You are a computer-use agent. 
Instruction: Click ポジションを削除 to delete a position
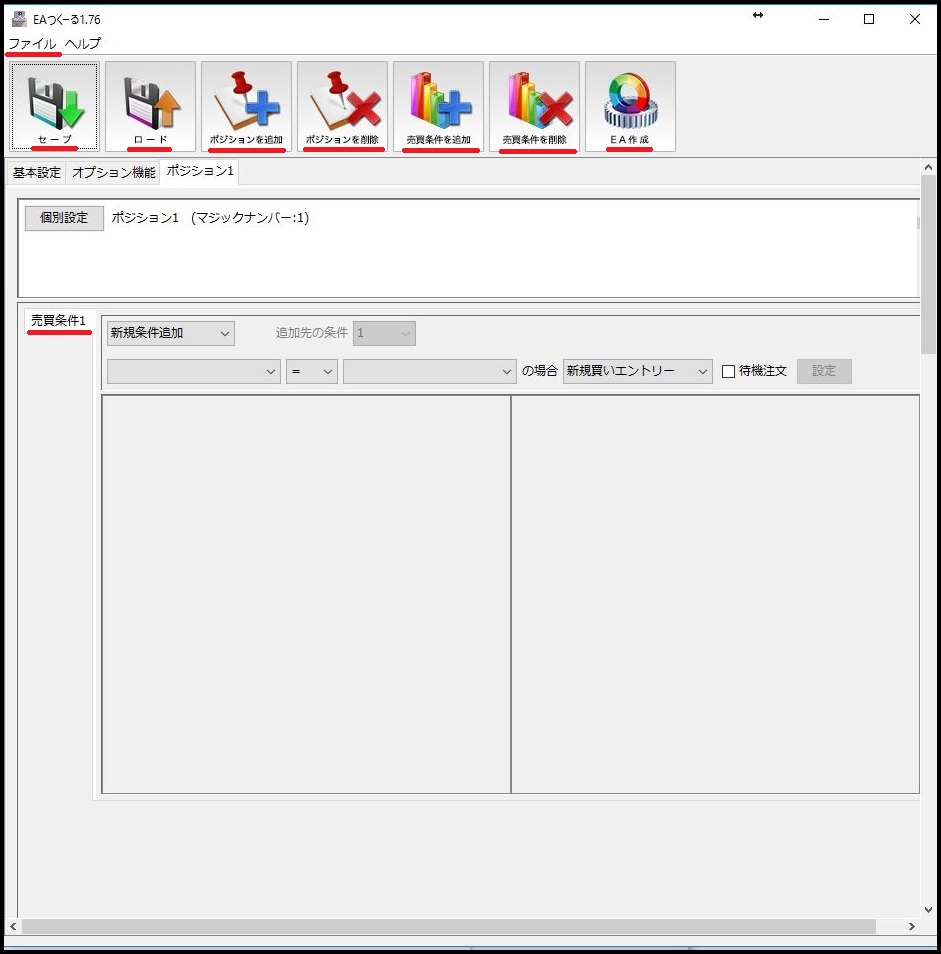coord(341,105)
